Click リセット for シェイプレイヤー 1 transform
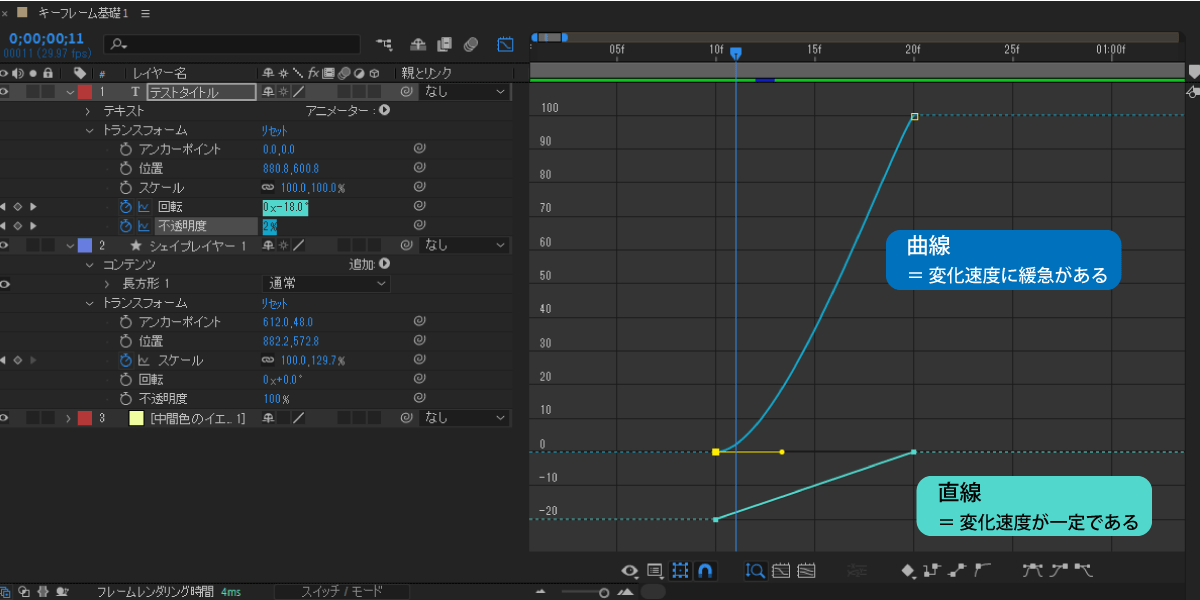 275,303
